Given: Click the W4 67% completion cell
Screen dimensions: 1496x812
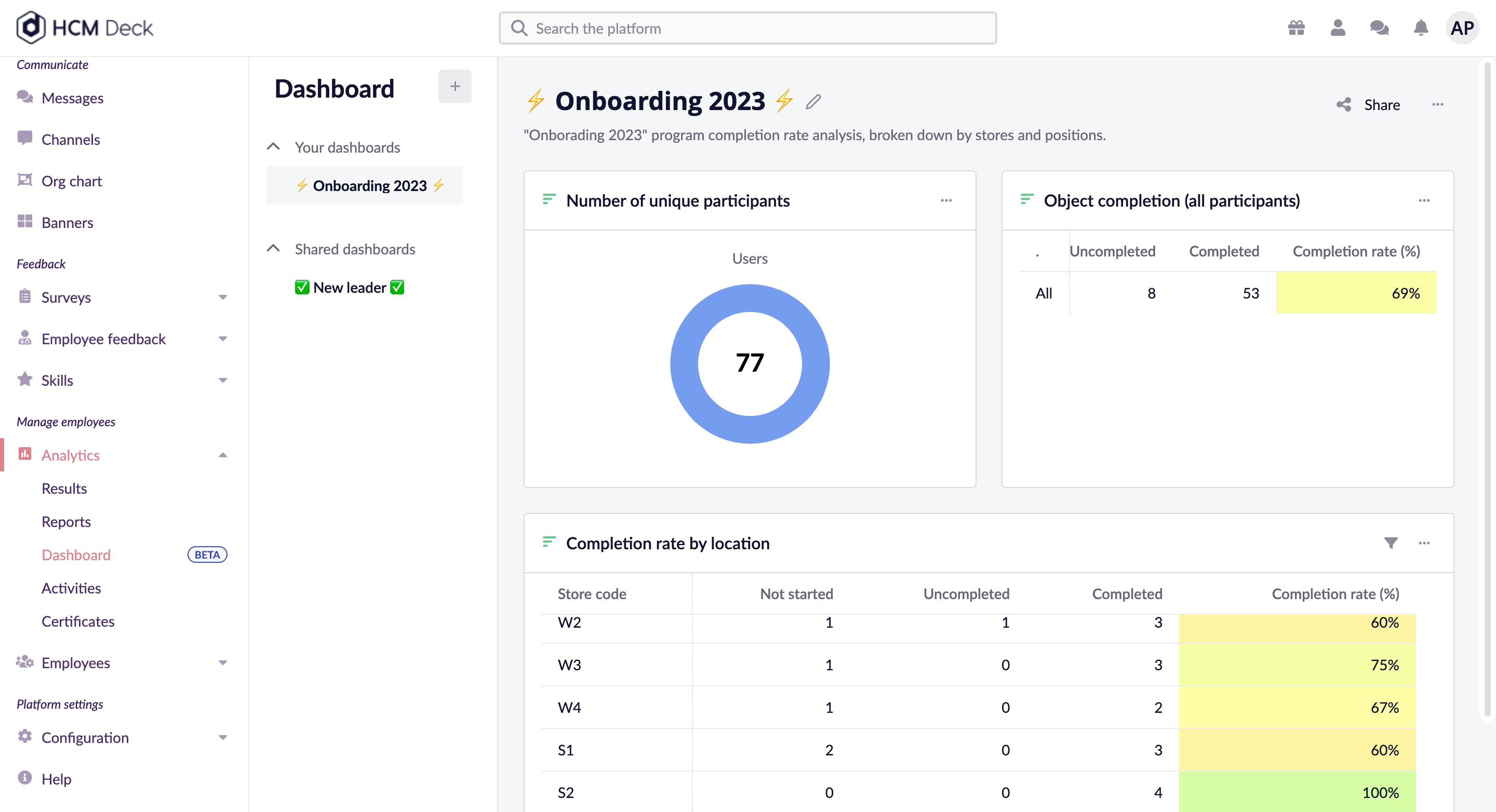Looking at the screenshot, I should 1297,708.
